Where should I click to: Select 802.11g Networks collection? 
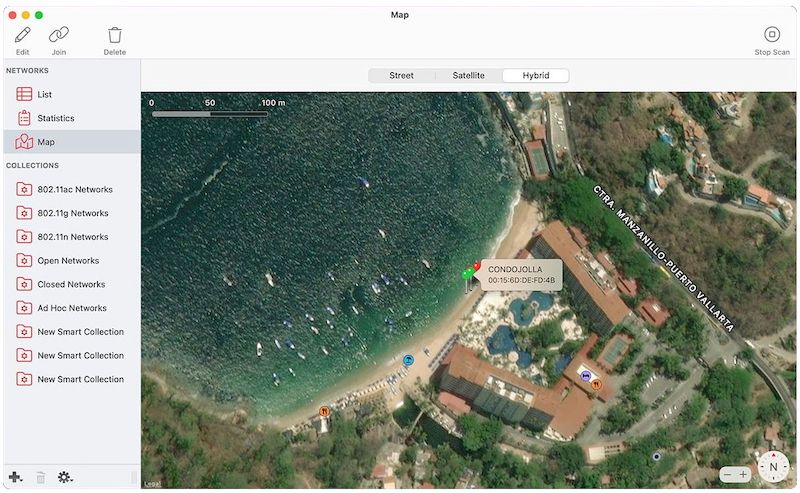click(x=72, y=213)
